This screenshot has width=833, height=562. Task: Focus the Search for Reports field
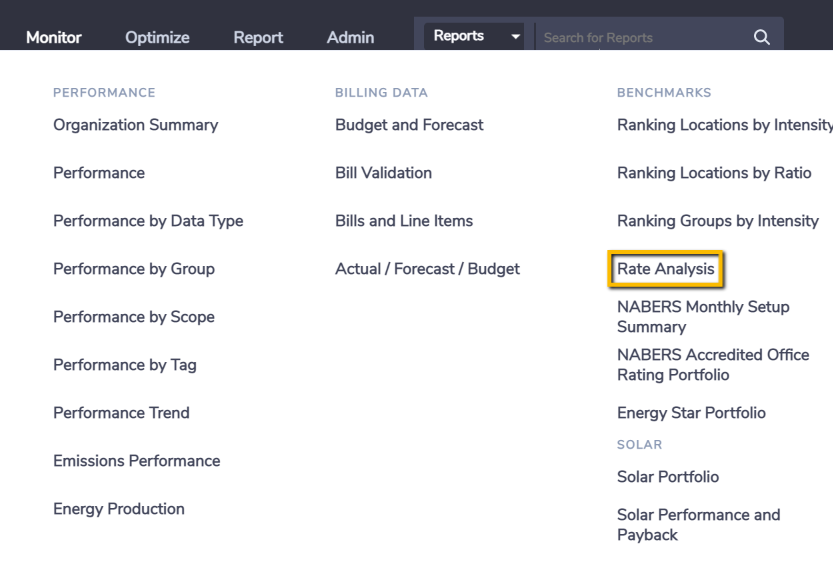pyautogui.click(x=643, y=37)
